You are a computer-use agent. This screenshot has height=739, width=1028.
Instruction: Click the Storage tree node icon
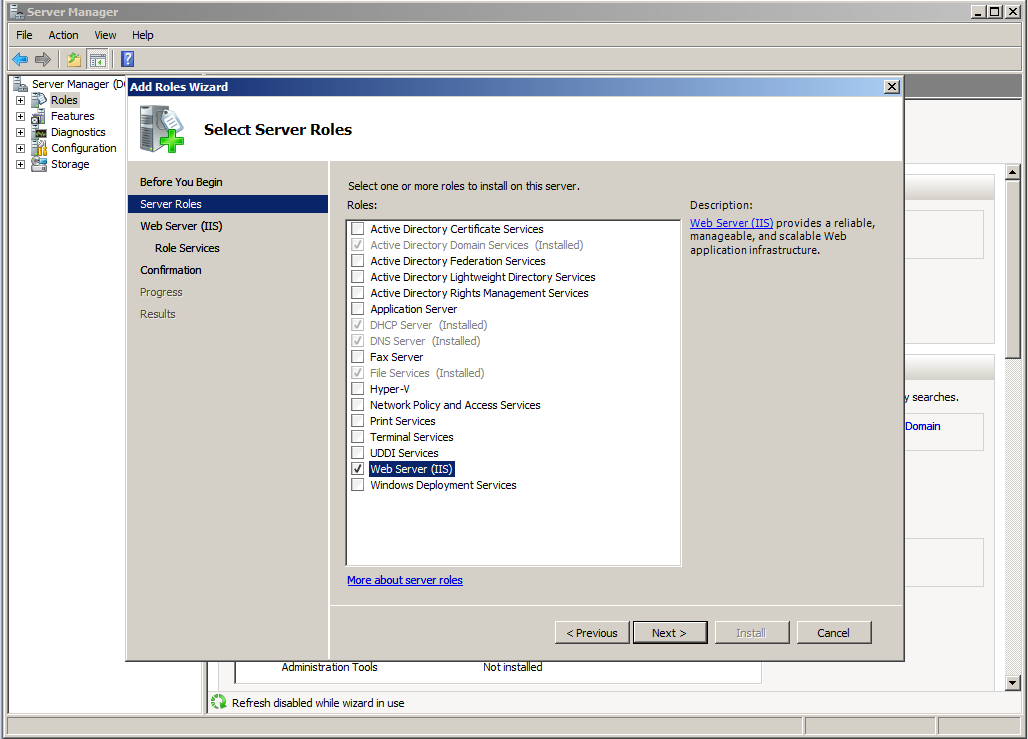(39, 165)
